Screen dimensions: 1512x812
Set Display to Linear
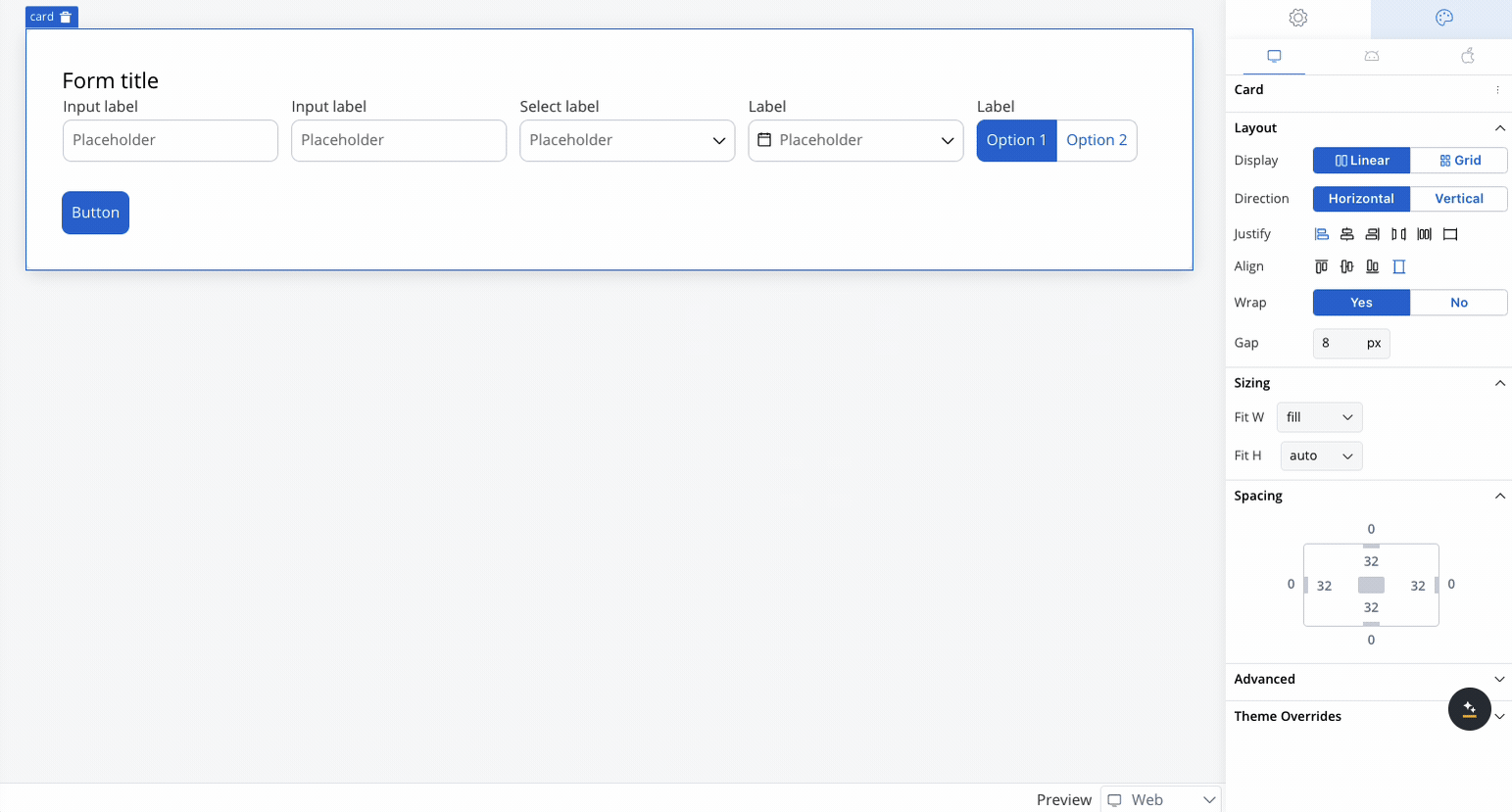(x=1362, y=161)
